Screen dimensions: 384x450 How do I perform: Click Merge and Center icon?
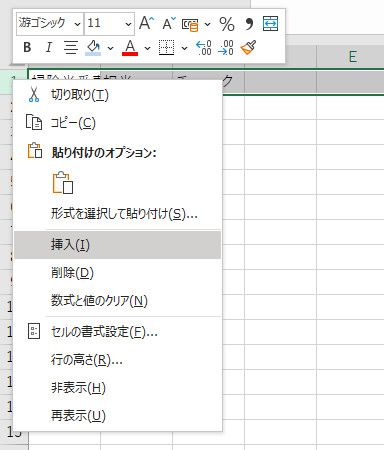[270, 24]
